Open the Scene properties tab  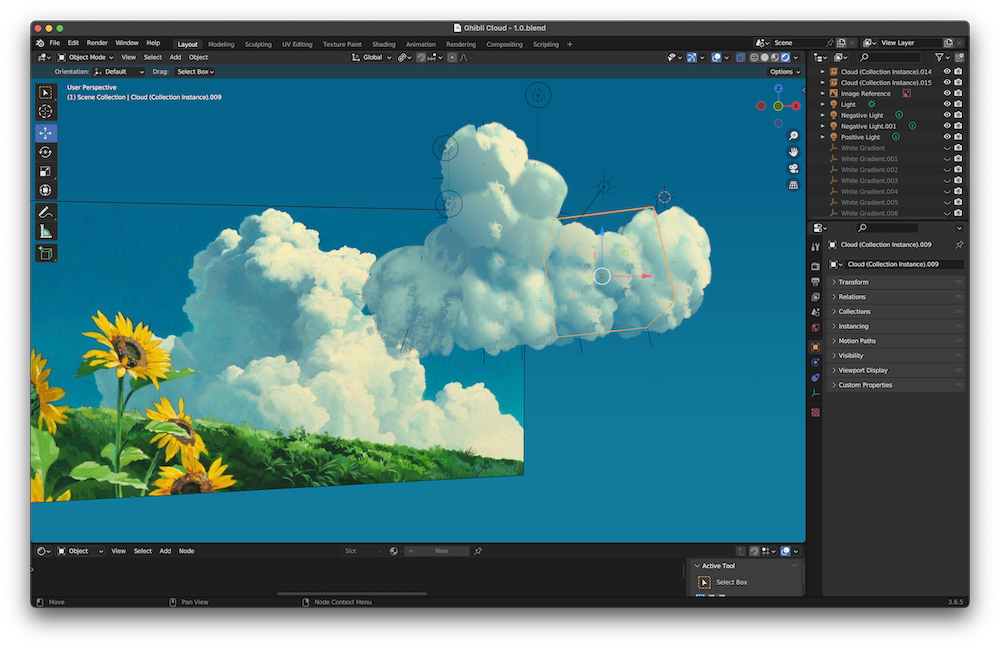815,312
